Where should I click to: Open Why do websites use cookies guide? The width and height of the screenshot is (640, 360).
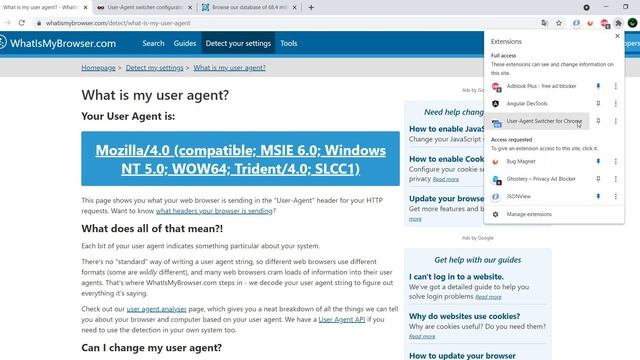click(x=464, y=316)
